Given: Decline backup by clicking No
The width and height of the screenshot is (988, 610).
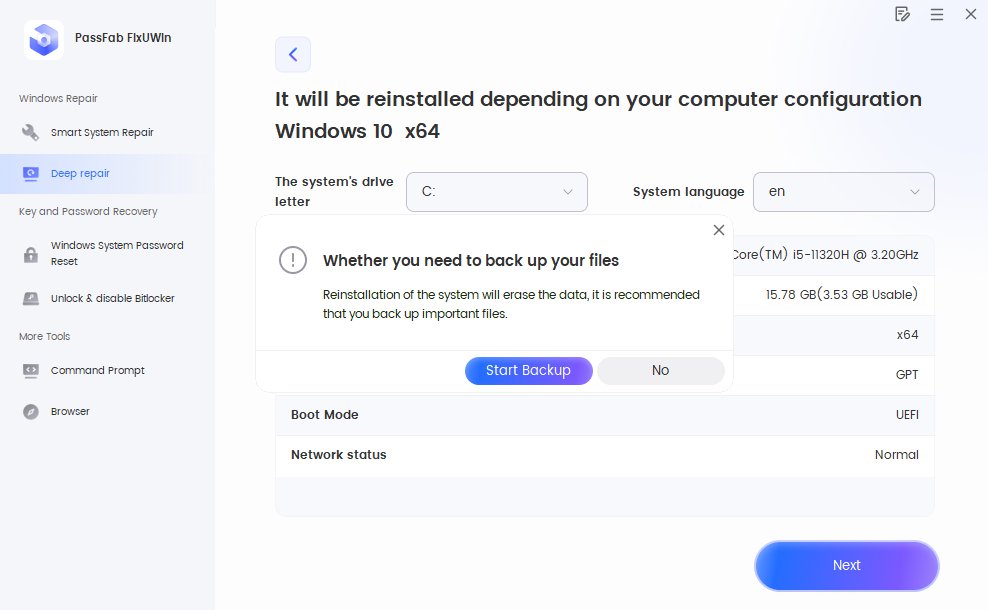Looking at the screenshot, I should (x=660, y=370).
